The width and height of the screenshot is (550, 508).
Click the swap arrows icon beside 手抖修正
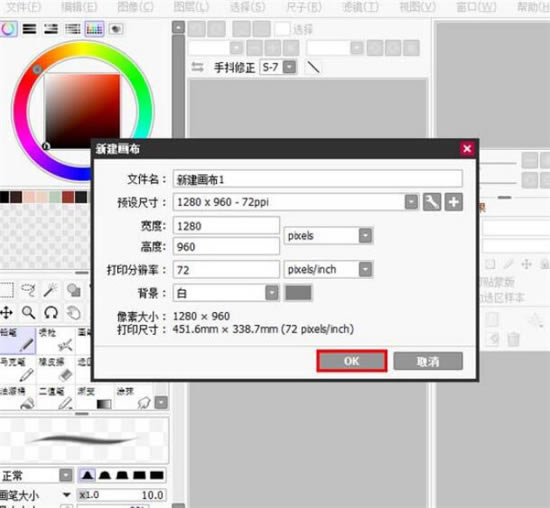click(x=197, y=67)
